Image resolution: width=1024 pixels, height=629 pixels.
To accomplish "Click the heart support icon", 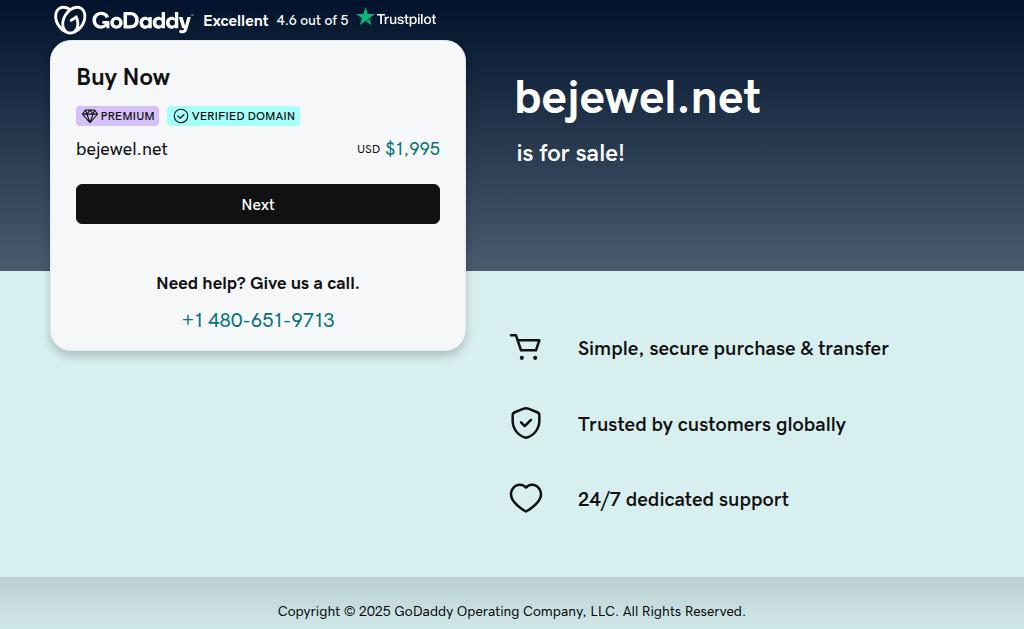I will [525, 498].
